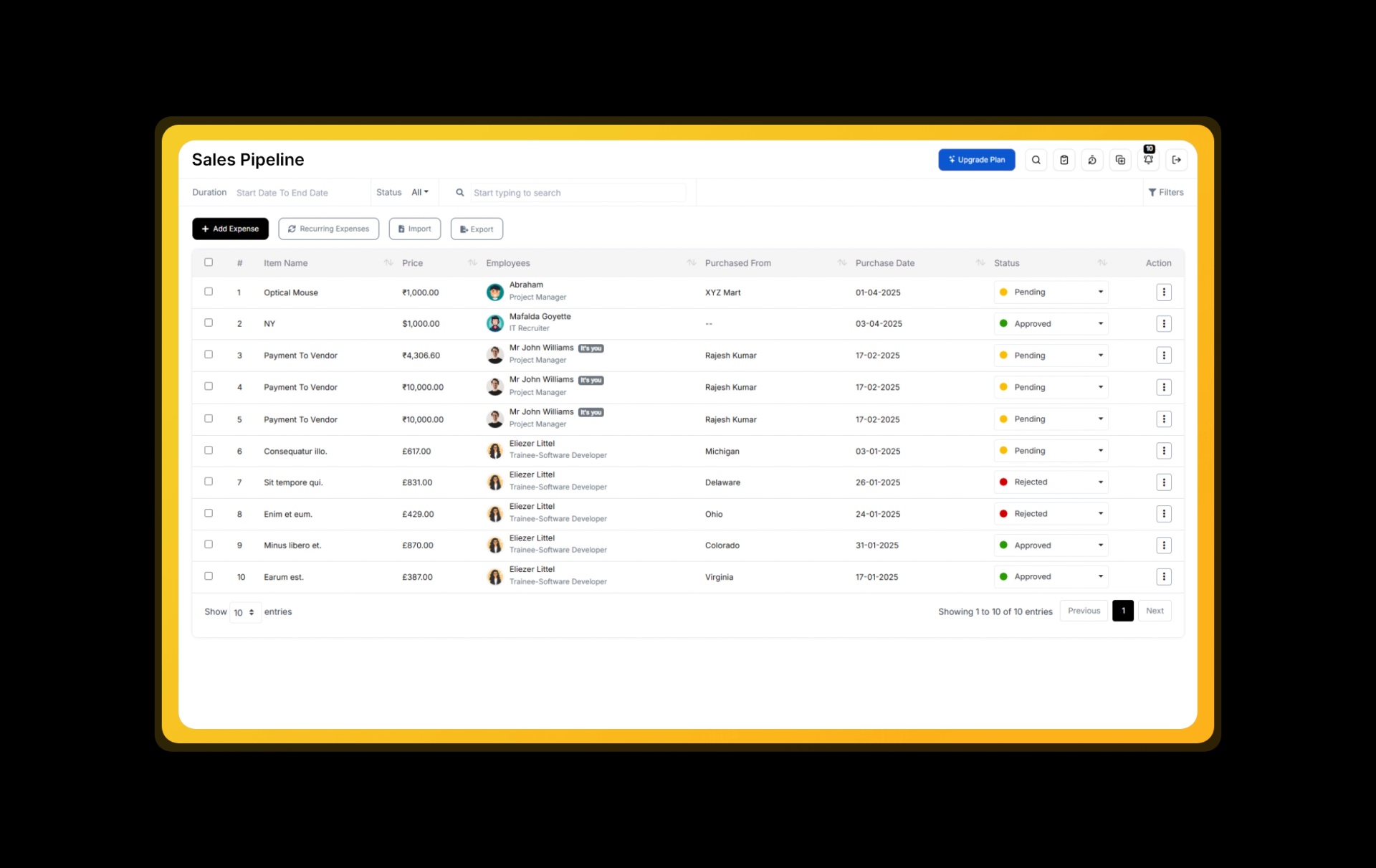Click the Export button

point(476,229)
